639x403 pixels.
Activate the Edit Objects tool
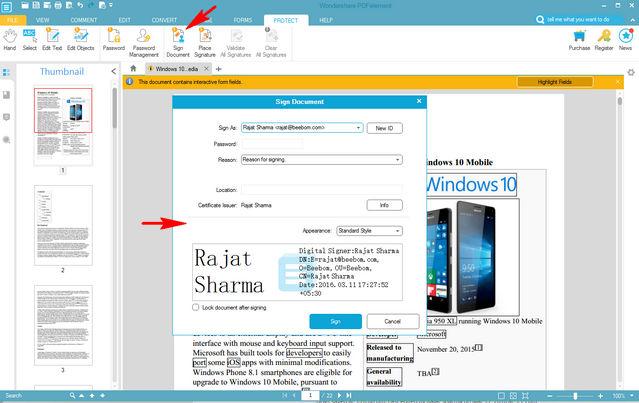[x=80, y=40]
